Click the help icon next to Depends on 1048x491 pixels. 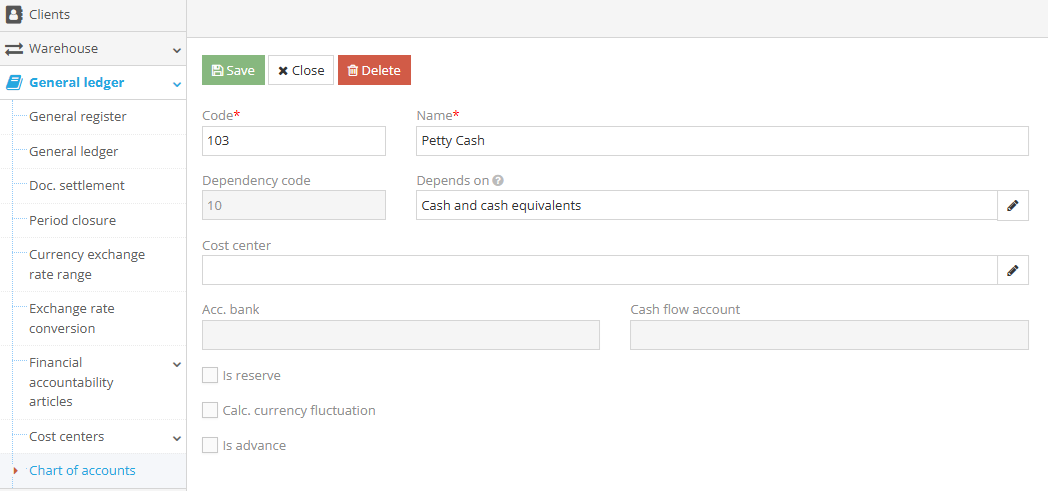point(498,181)
